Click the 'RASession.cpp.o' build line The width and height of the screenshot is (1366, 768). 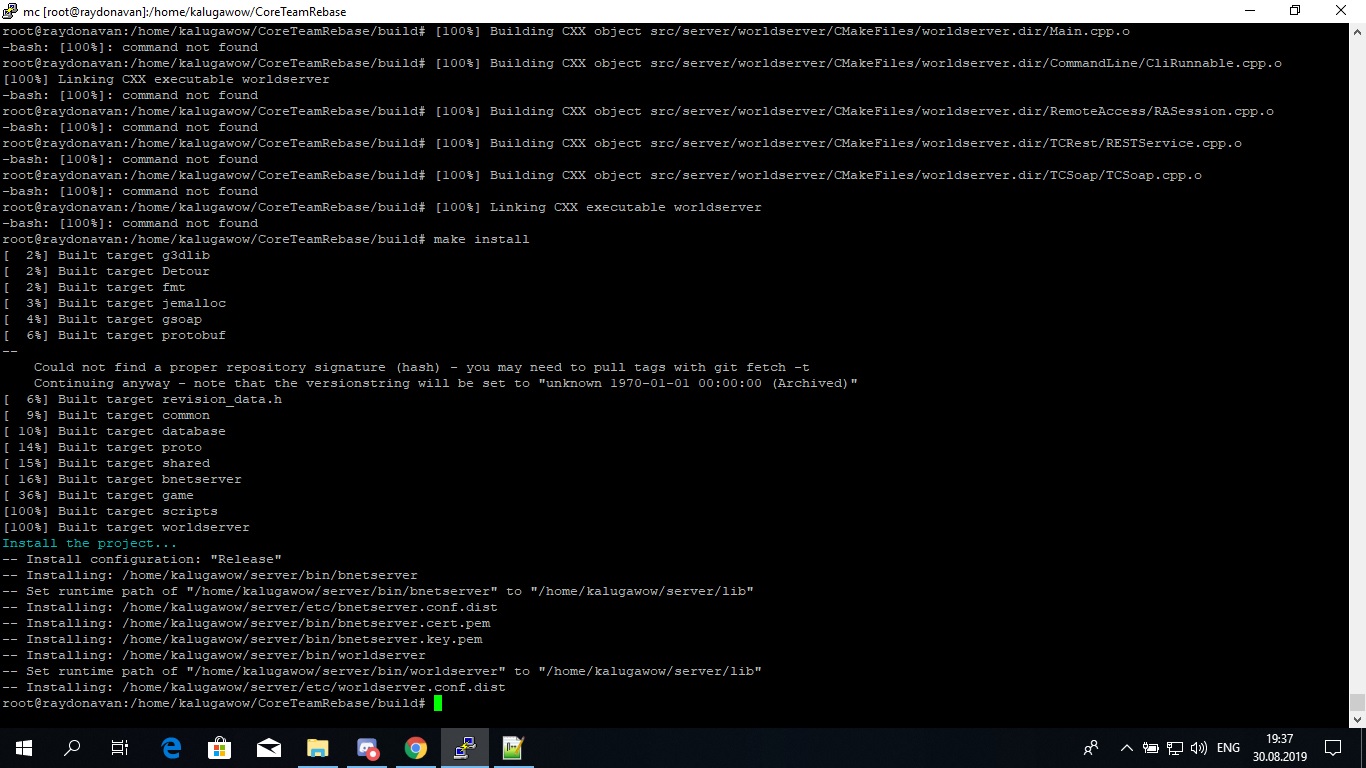[638, 111]
